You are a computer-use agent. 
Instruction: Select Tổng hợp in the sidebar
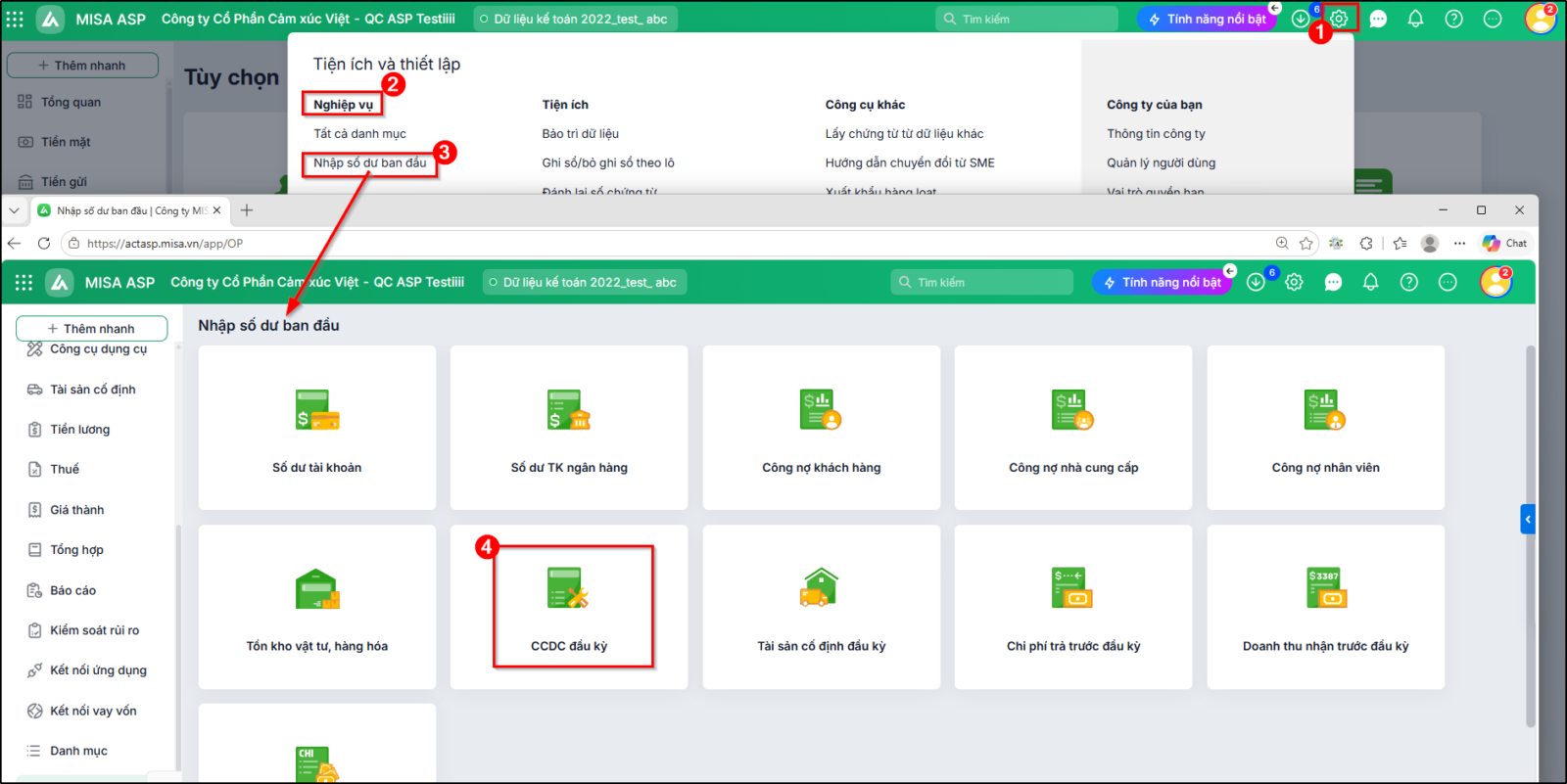click(77, 550)
